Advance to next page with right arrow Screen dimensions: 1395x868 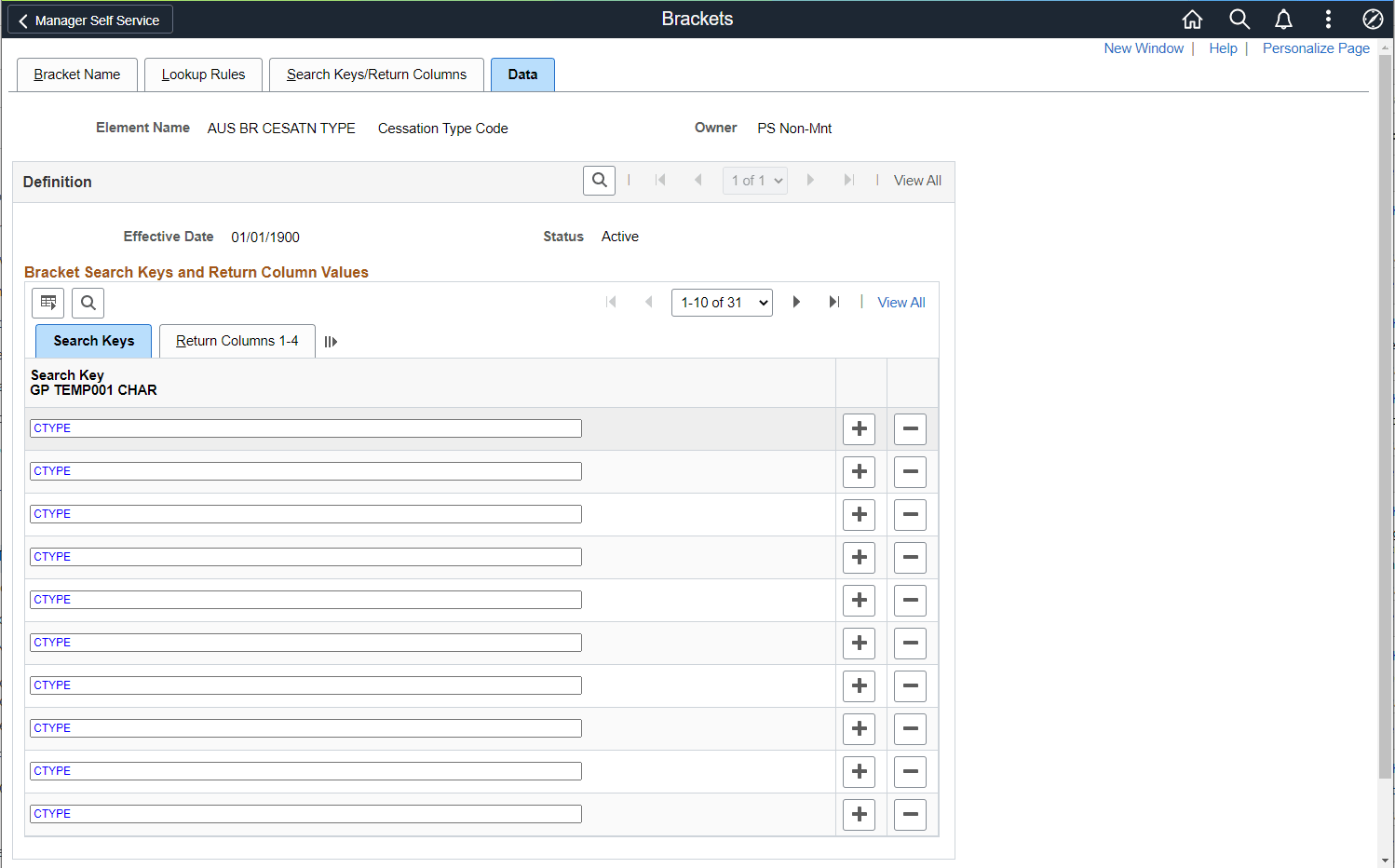(x=796, y=302)
